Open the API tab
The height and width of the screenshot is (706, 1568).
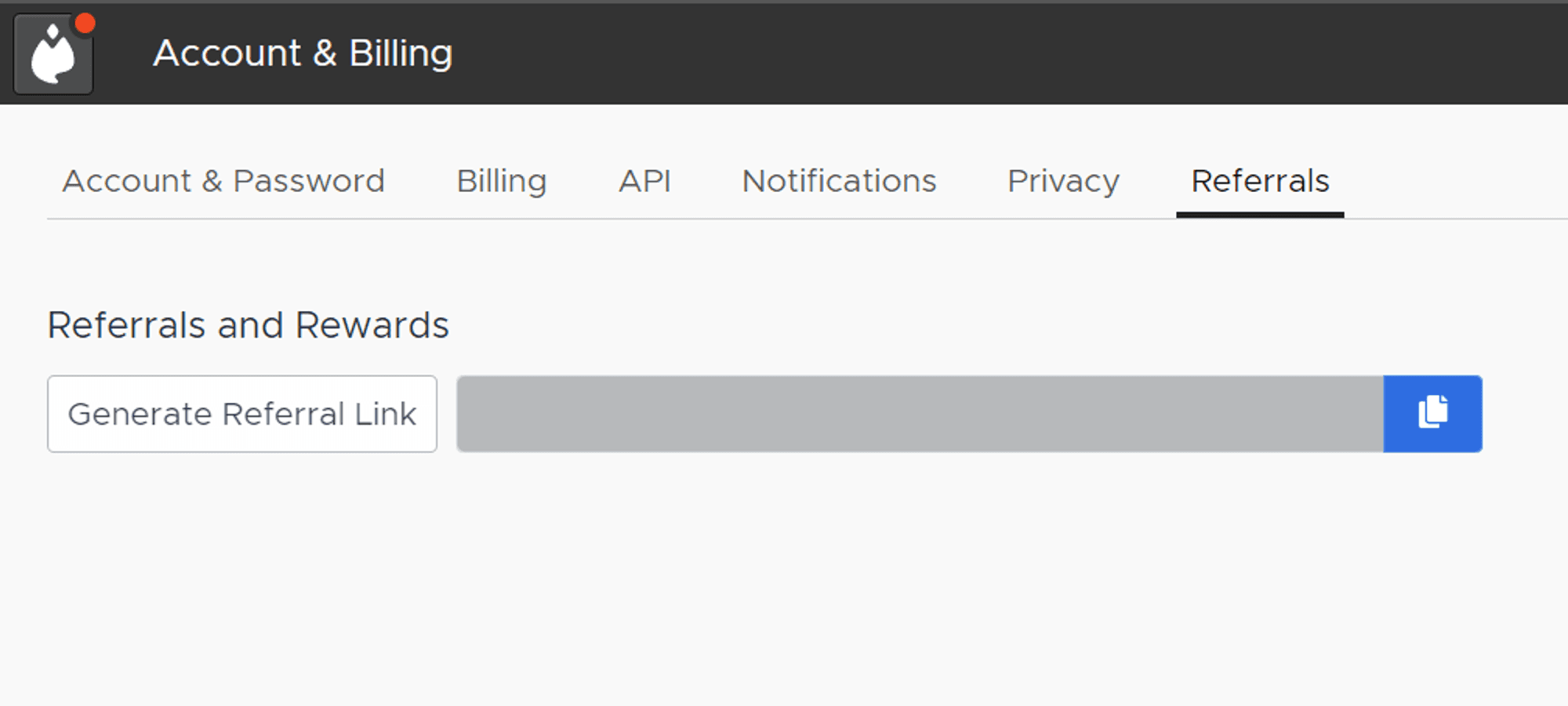644,181
